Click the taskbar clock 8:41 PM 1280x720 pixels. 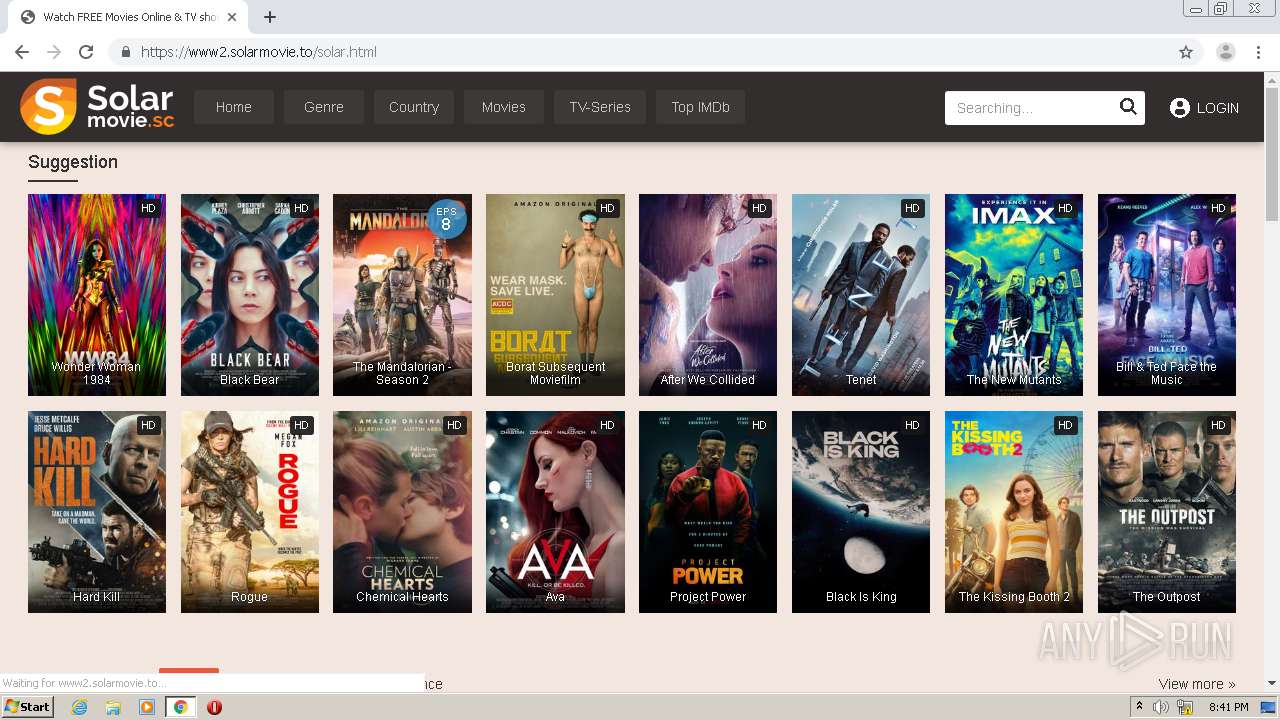point(1228,707)
